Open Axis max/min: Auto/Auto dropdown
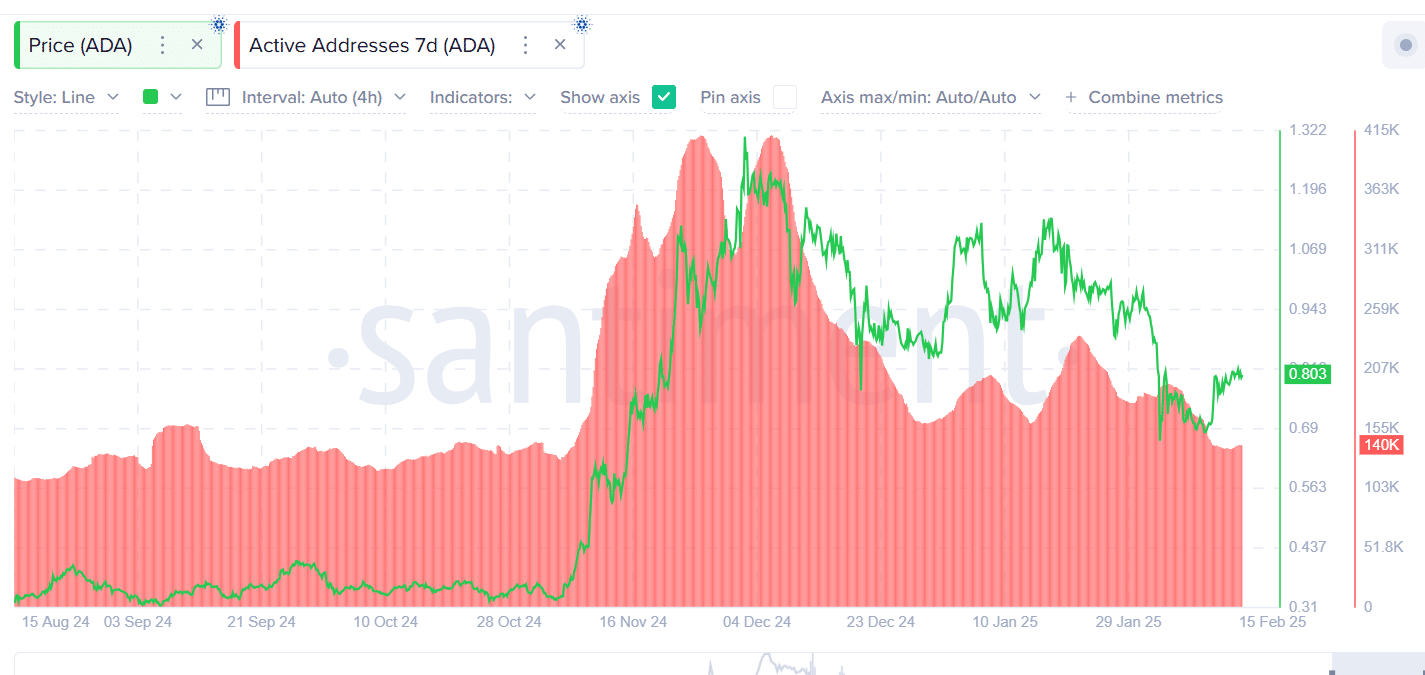Screen dimensions: 1425x675 coord(930,97)
